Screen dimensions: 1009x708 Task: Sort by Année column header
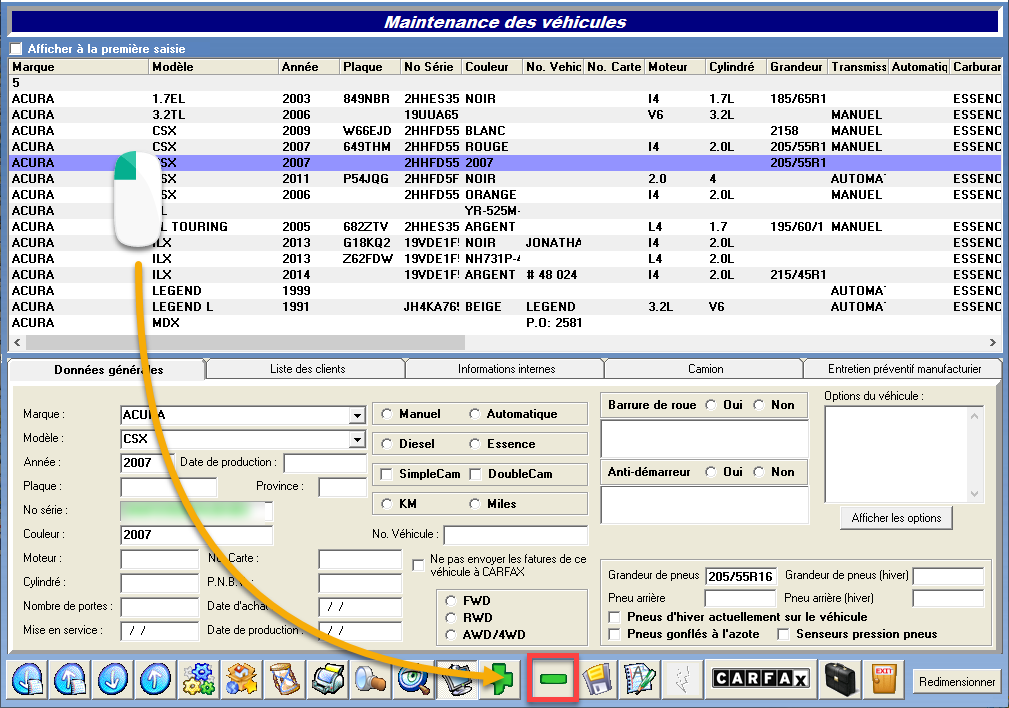click(x=308, y=67)
